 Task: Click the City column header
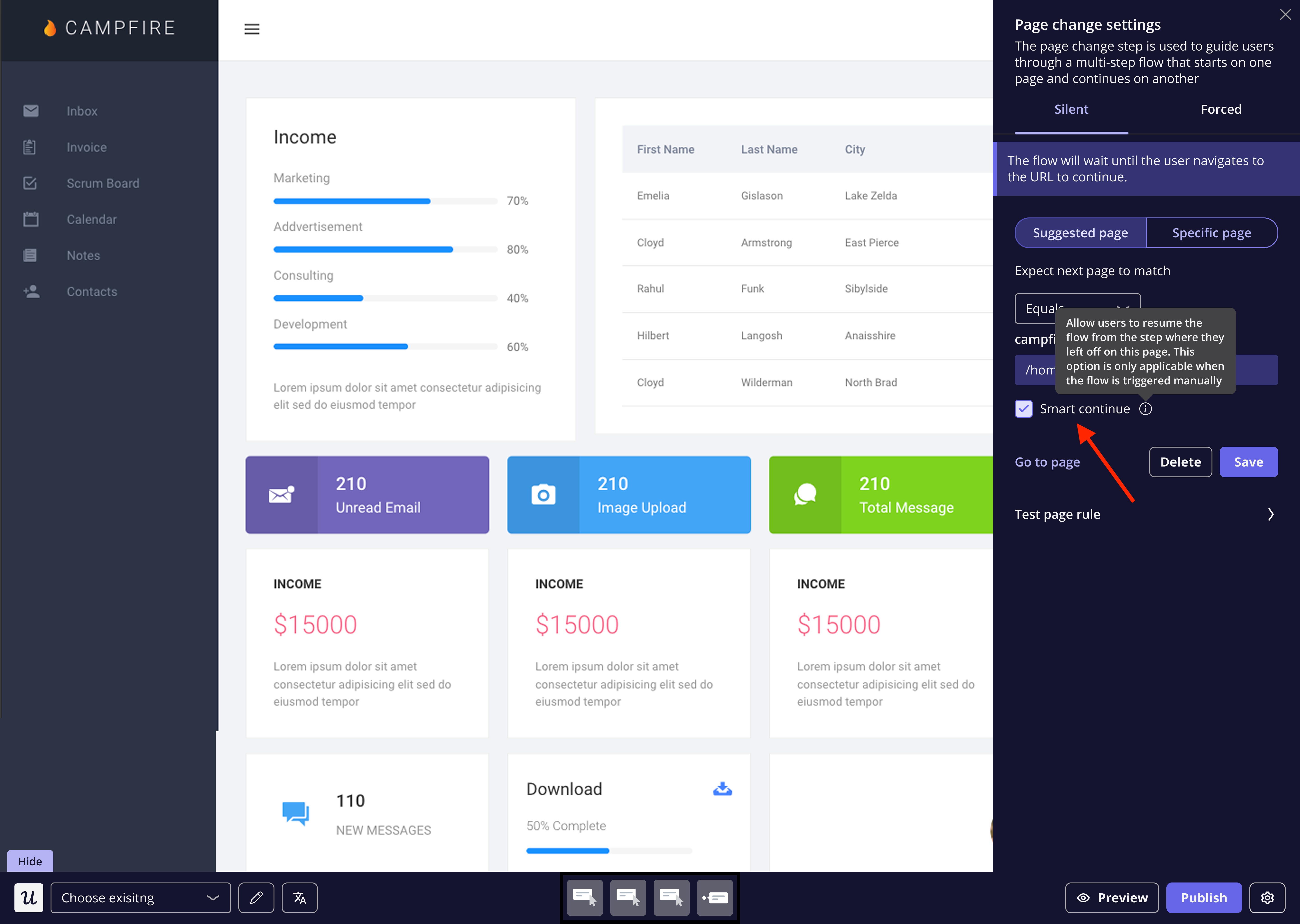855,149
